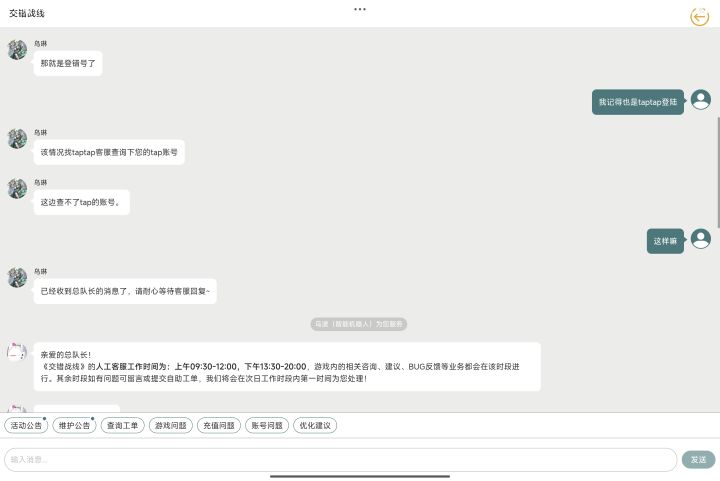Click message 该情况找taptap客服查询下您的tap账号
Viewport: 720px width, 481px height.
pos(109,152)
